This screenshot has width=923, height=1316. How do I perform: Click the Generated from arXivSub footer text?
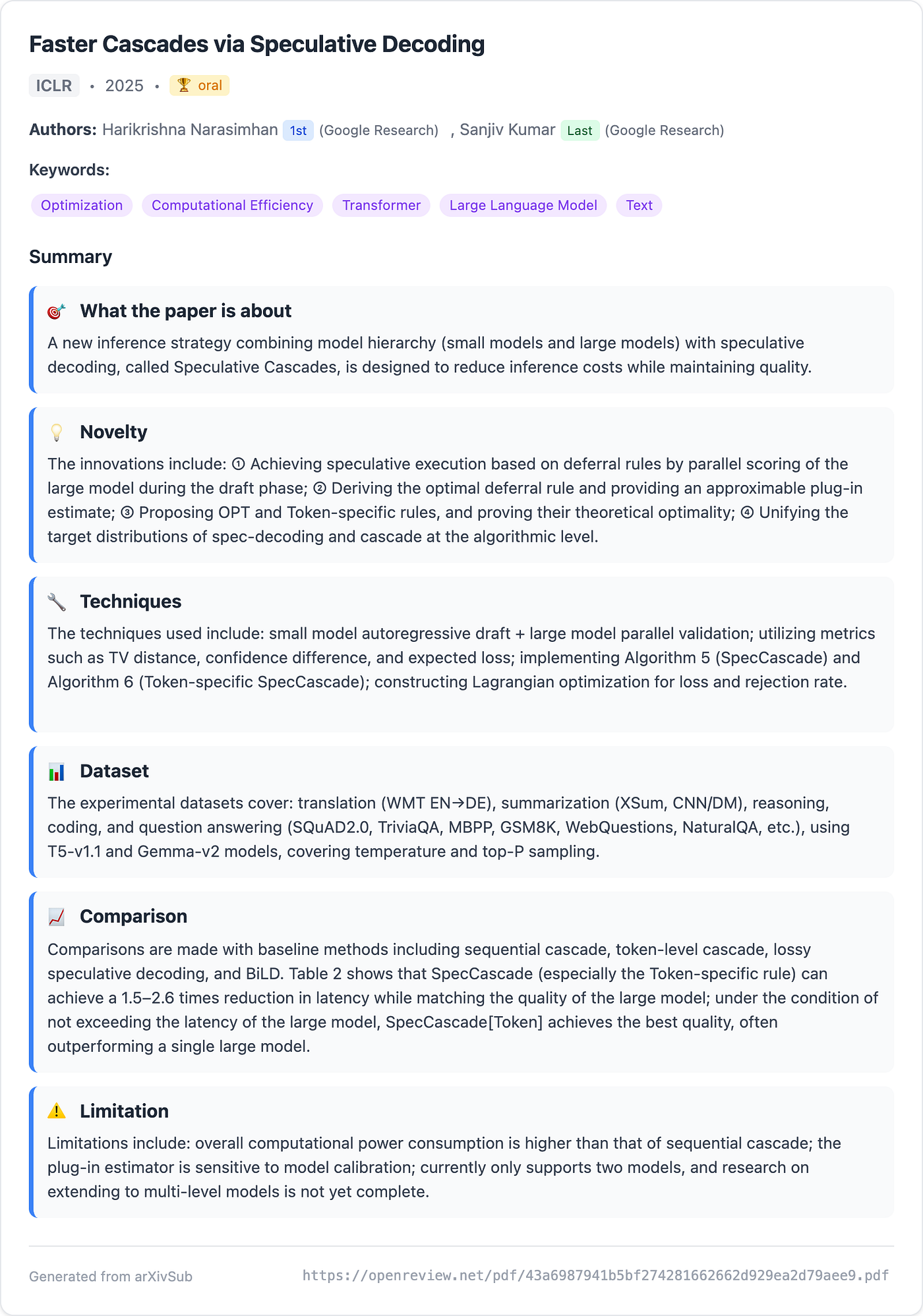[x=111, y=1276]
